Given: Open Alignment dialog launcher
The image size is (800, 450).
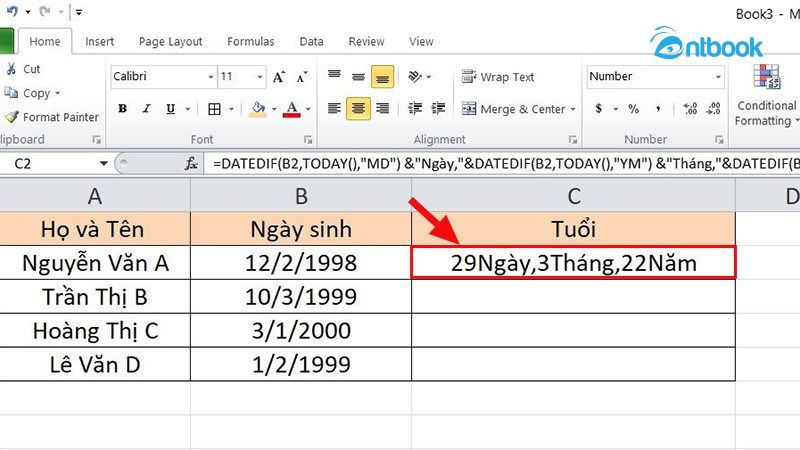Looking at the screenshot, I should pos(572,139).
